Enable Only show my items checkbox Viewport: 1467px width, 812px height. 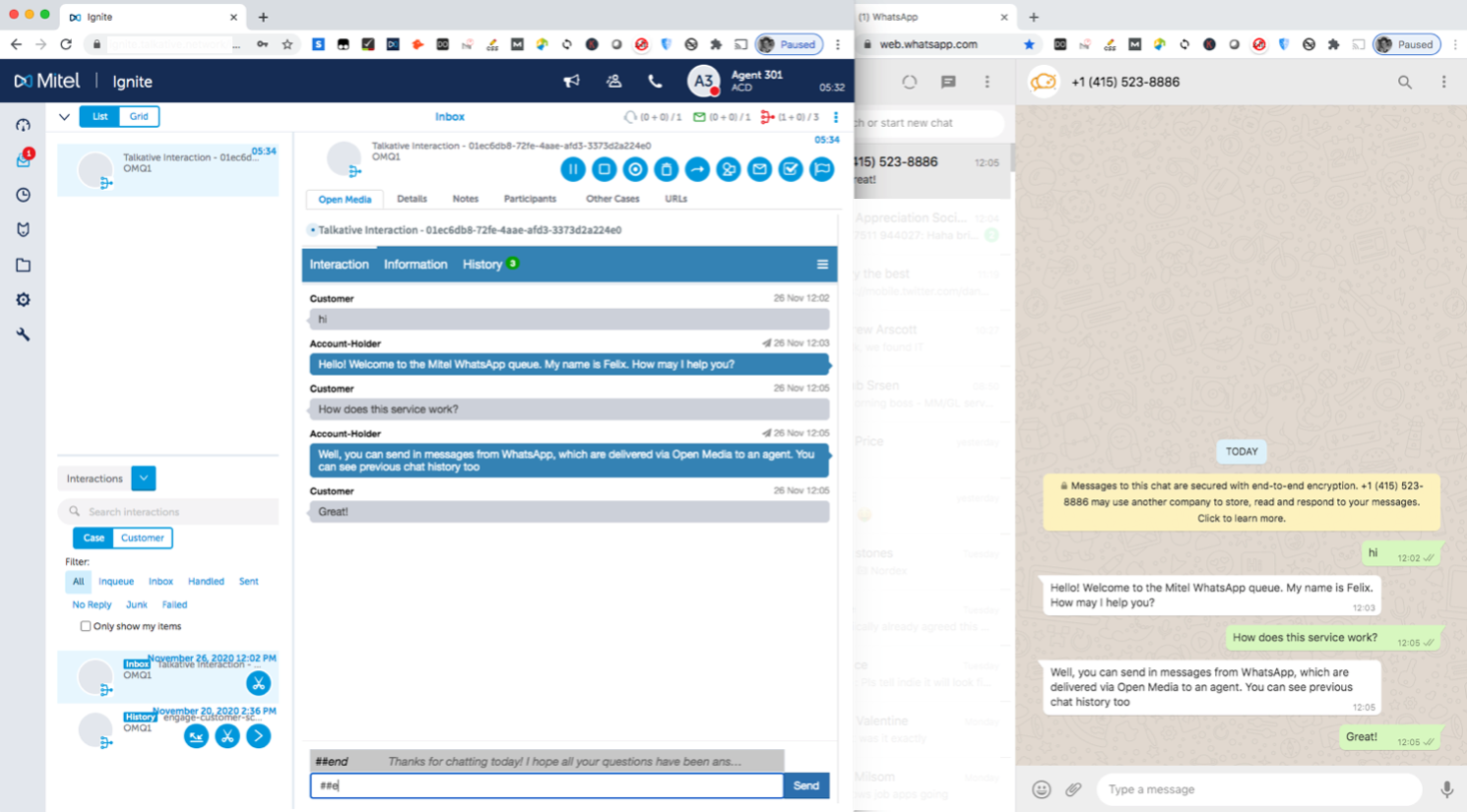coord(86,626)
